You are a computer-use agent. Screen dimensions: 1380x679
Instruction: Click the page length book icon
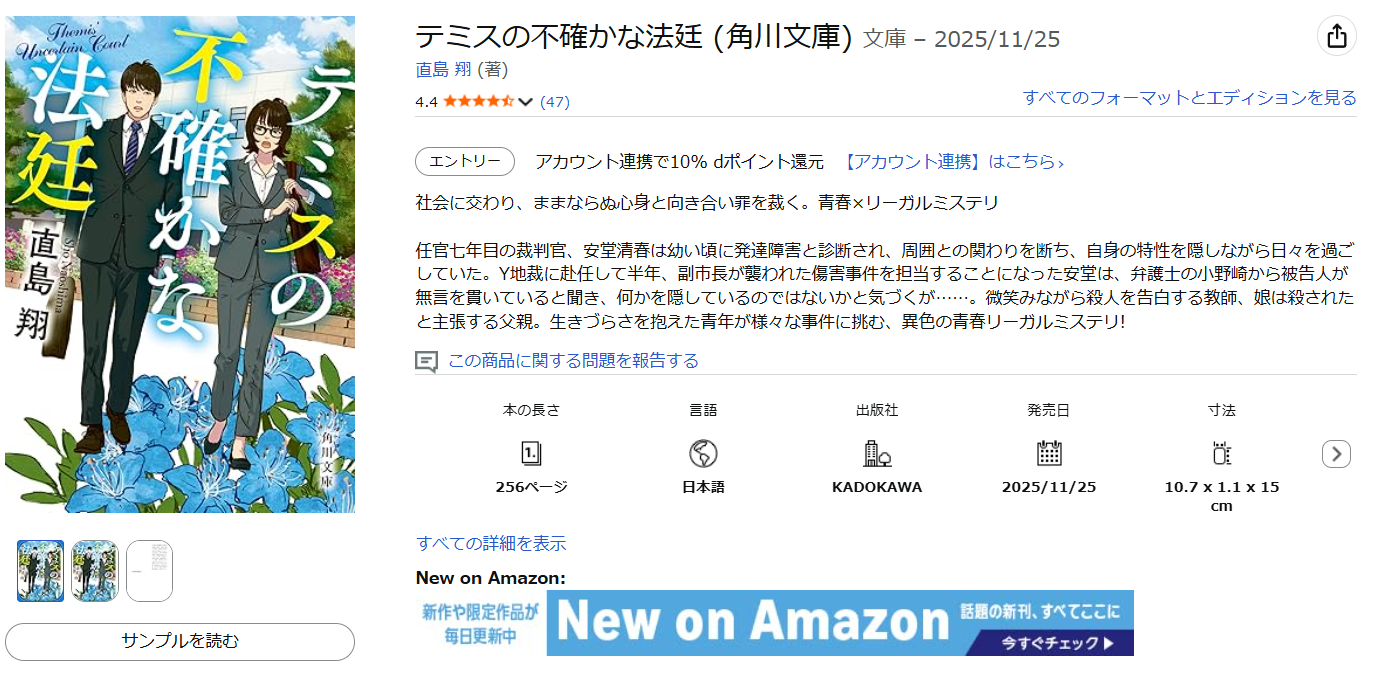531,453
